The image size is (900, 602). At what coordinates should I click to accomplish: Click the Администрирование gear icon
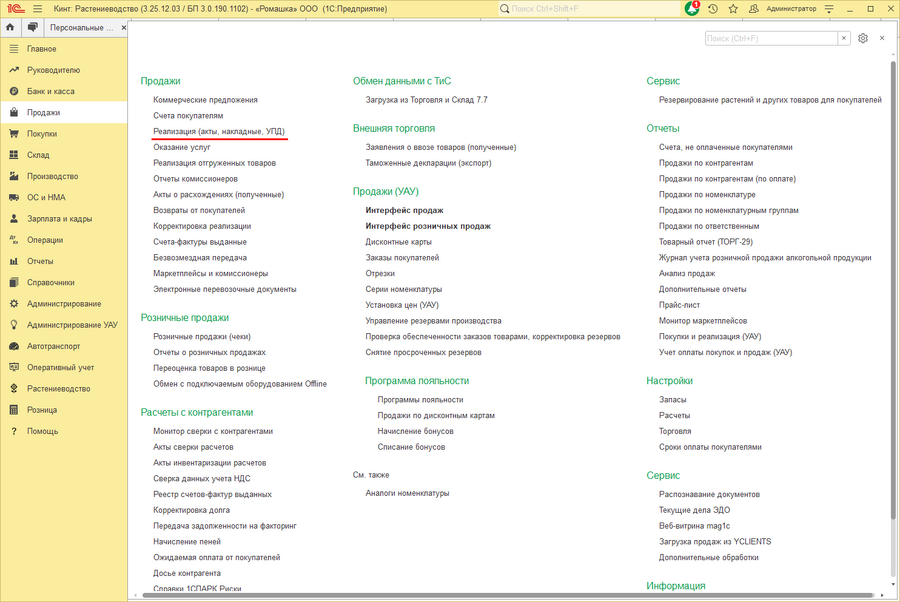coord(14,304)
